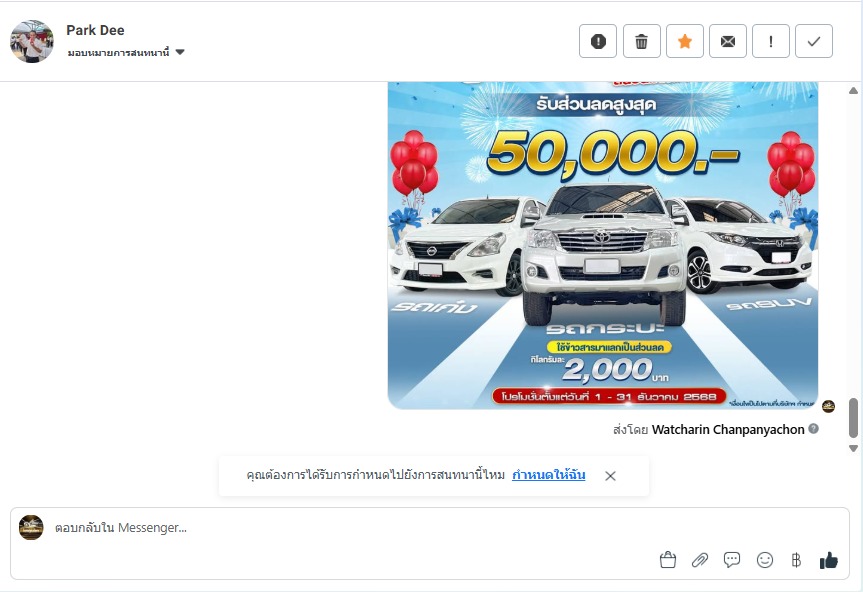Click the 'กำหนดให้ฉัน' assign-to-me link
This screenshot has height=592, width=863.
tap(548, 475)
